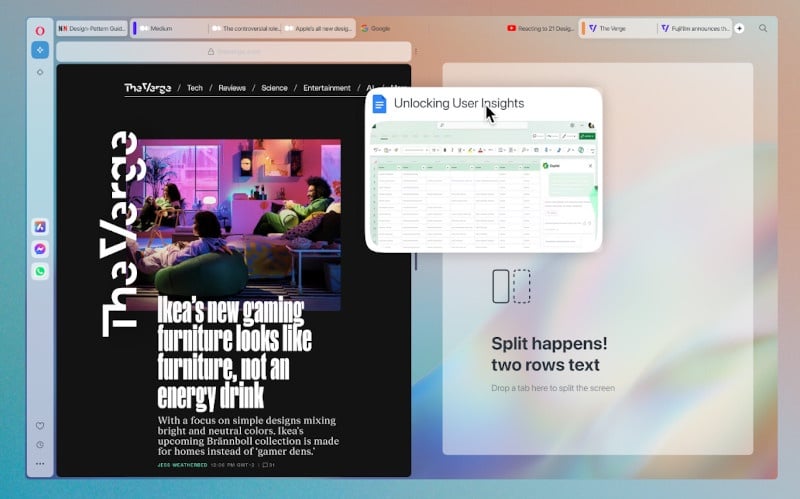Click the padlock site-info icon in address bar
Screen dimensions: 800x499
point(211,52)
